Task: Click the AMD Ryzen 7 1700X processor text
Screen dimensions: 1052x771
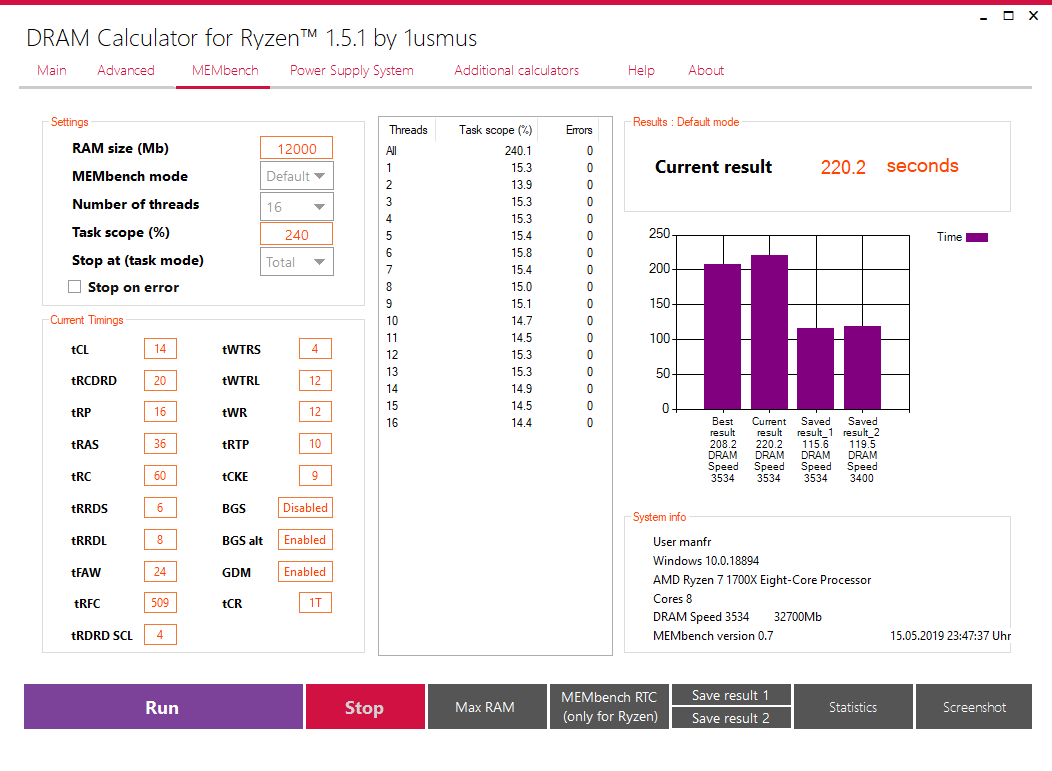Action: 762,580
